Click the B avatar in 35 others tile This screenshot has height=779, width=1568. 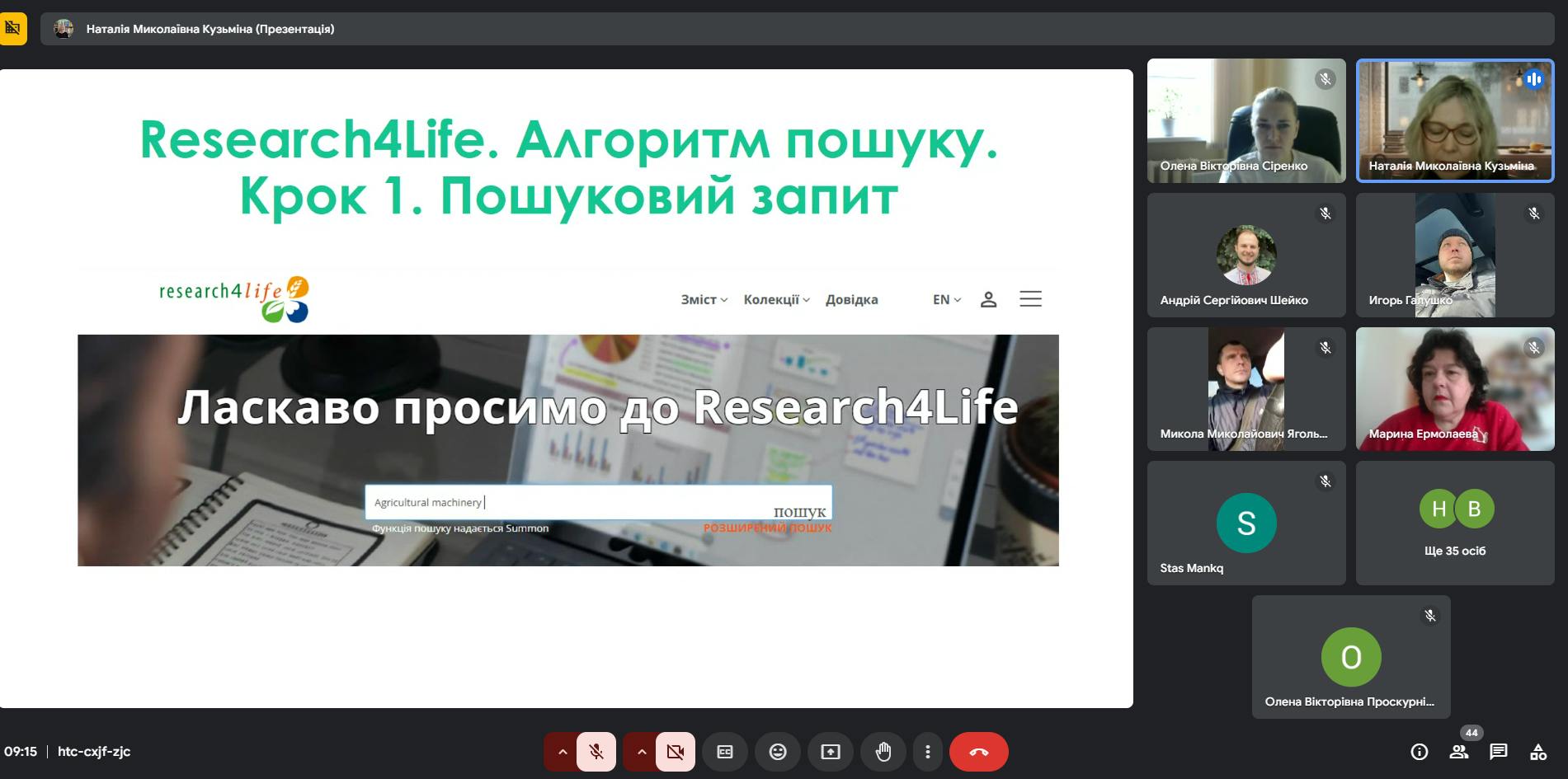[1474, 509]
